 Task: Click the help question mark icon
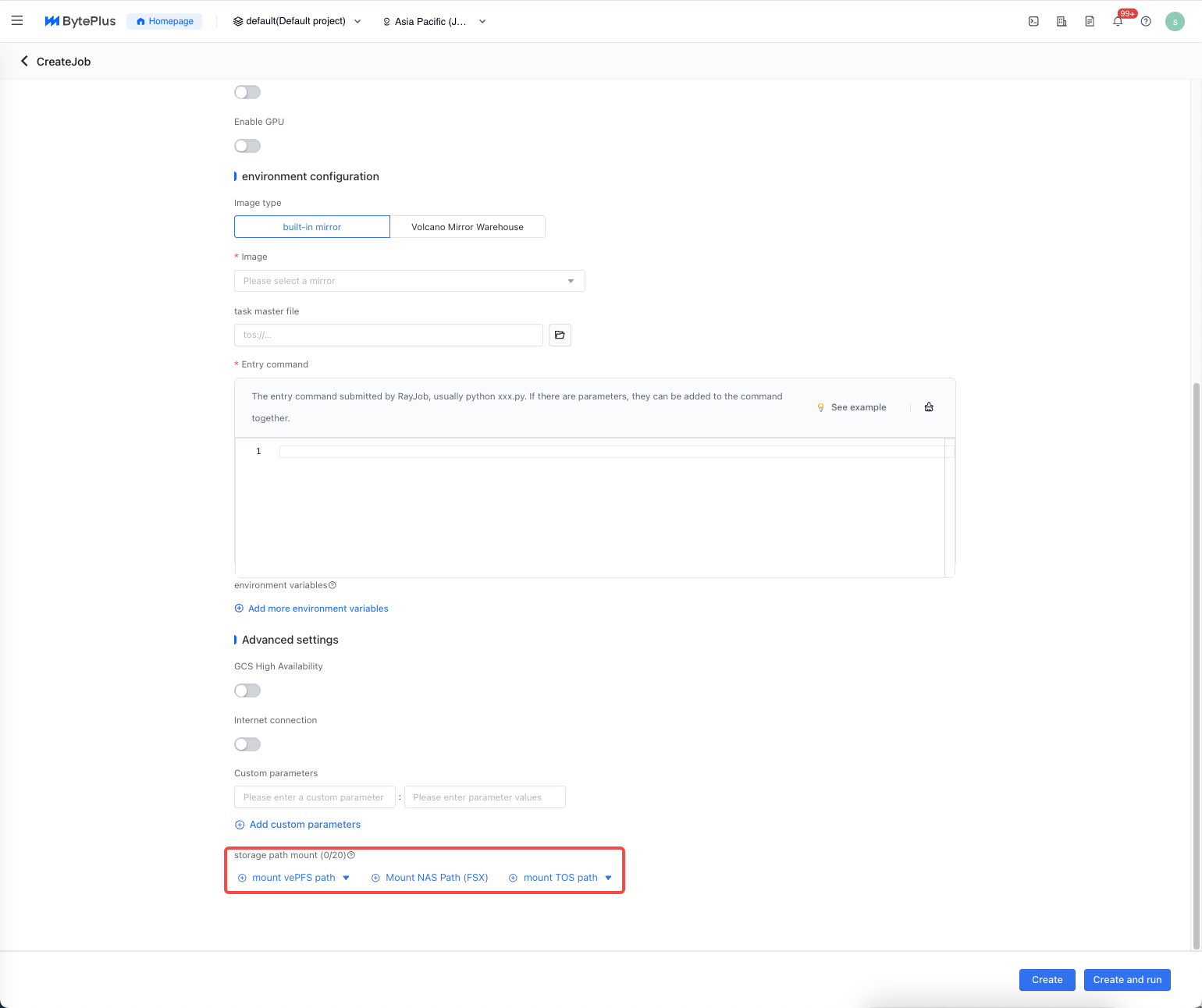[x=1146, y=22]
